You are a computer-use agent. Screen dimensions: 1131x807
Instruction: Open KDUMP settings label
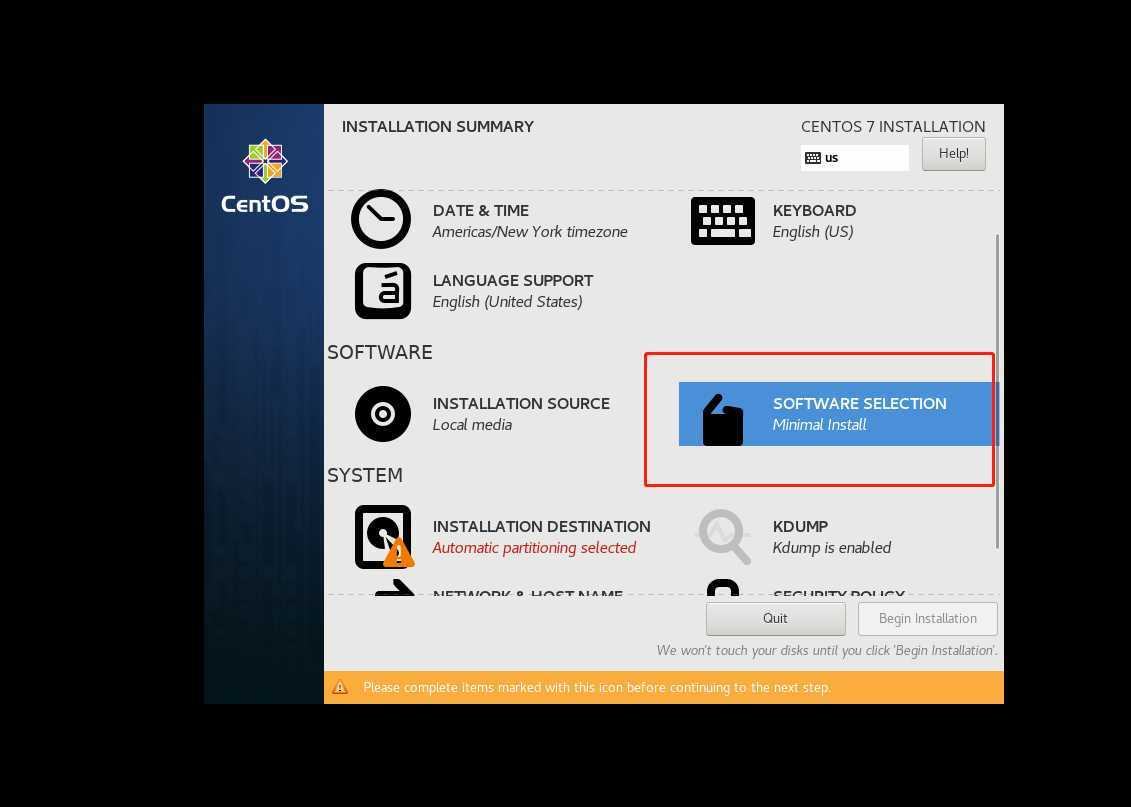[x=800, y=526]
